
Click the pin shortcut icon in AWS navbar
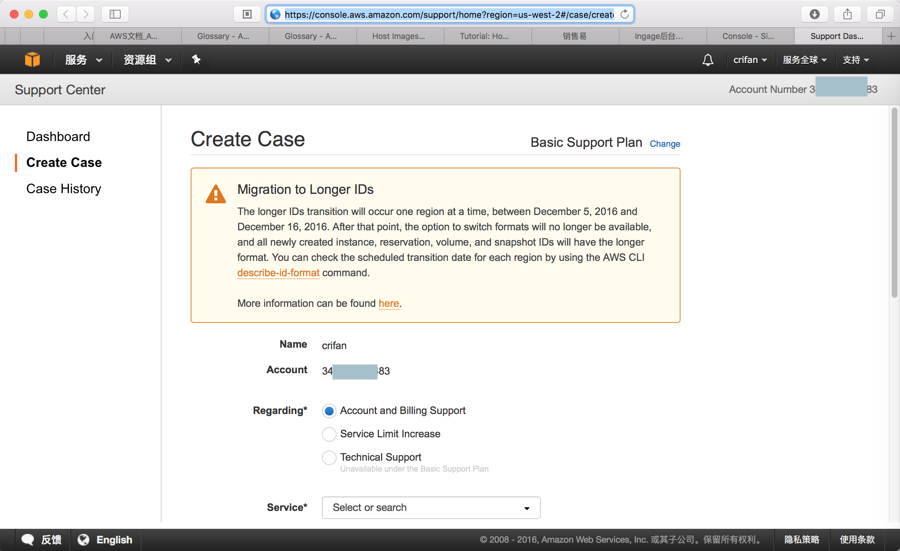click(x=196, y=59)
